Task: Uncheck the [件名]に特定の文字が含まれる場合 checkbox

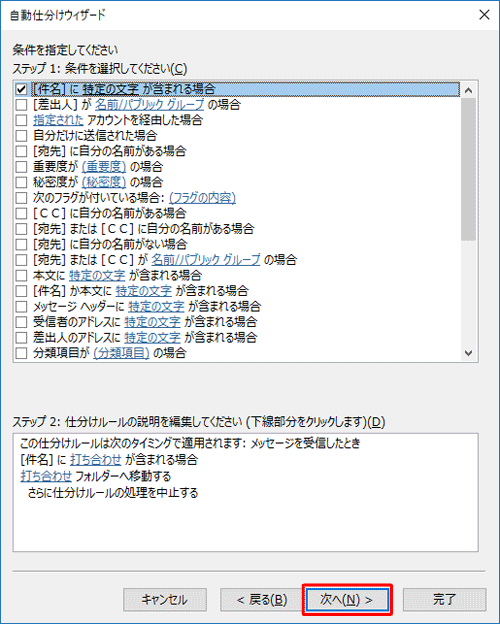Action: (x=21, y=89)
